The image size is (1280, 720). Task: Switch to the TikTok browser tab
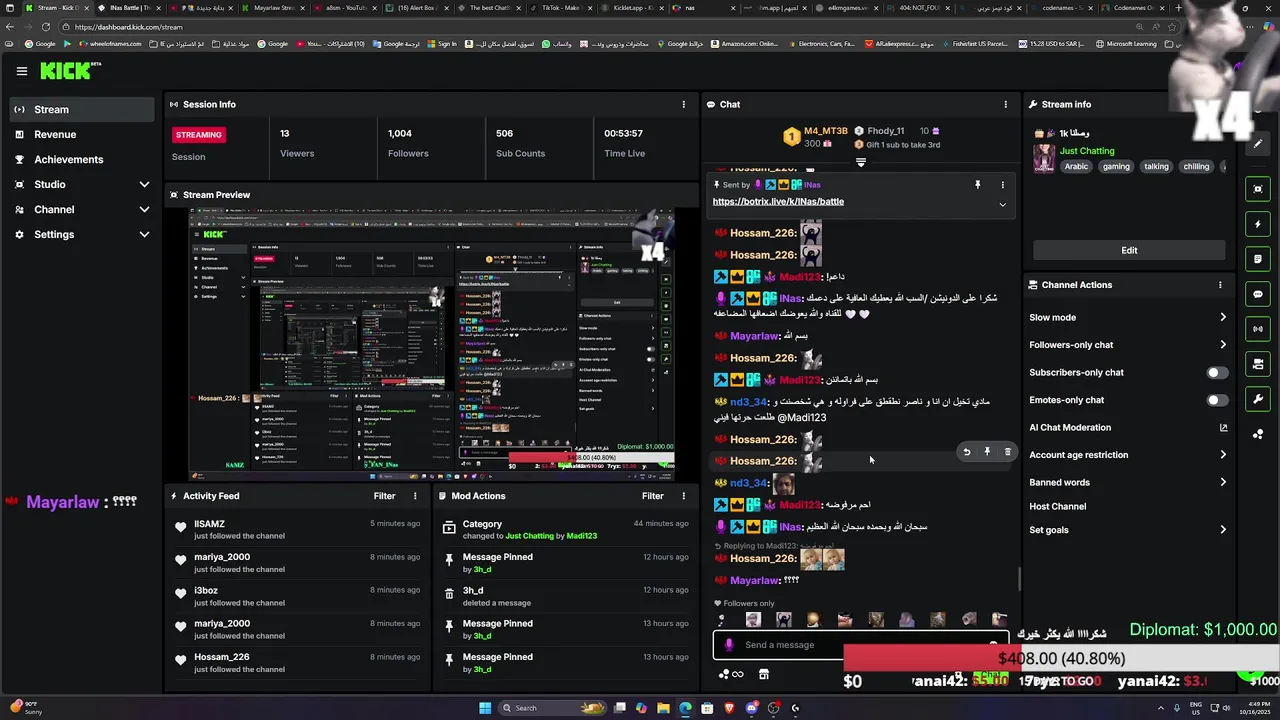coord(560,8)
